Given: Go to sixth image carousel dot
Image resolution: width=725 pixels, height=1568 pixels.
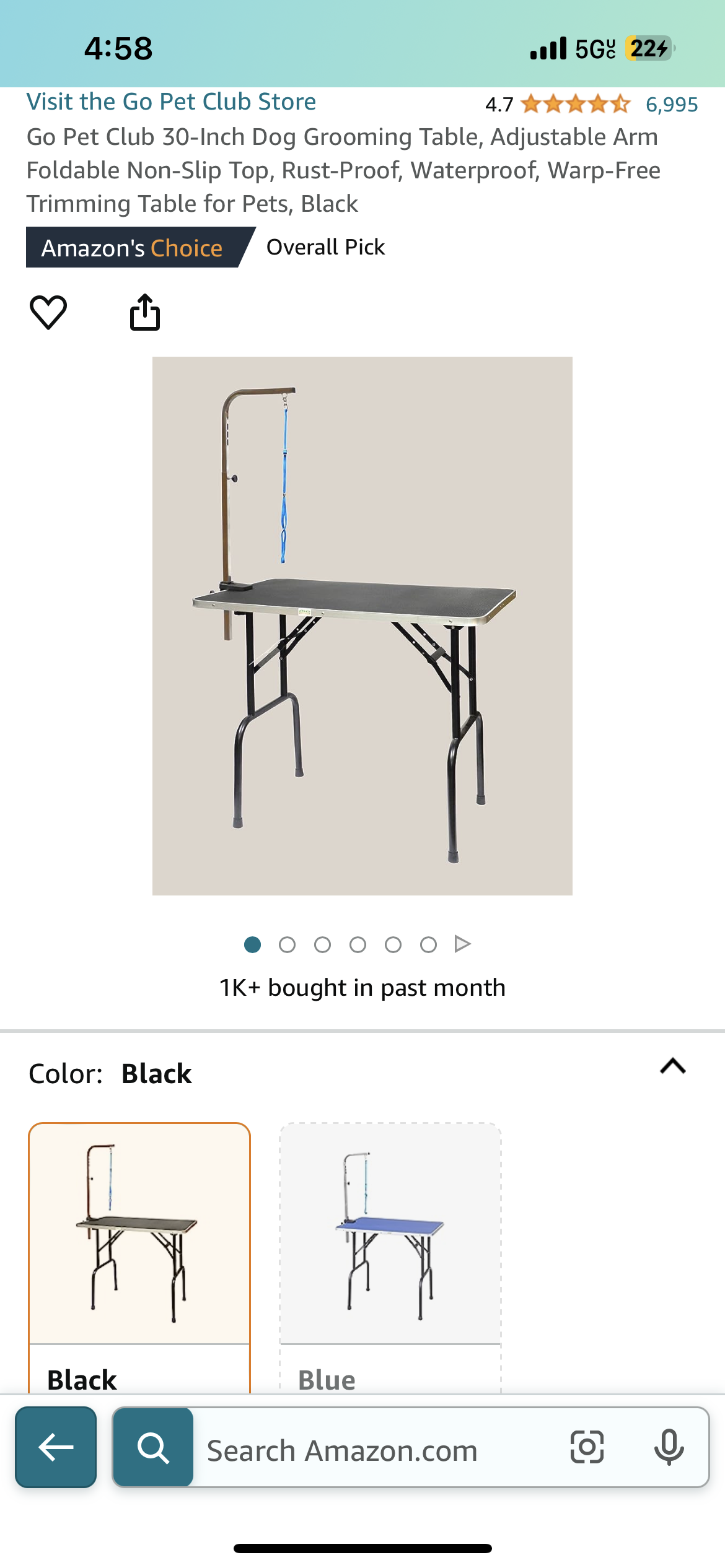Looking at the screenshot, I should (x=428, y=944).
